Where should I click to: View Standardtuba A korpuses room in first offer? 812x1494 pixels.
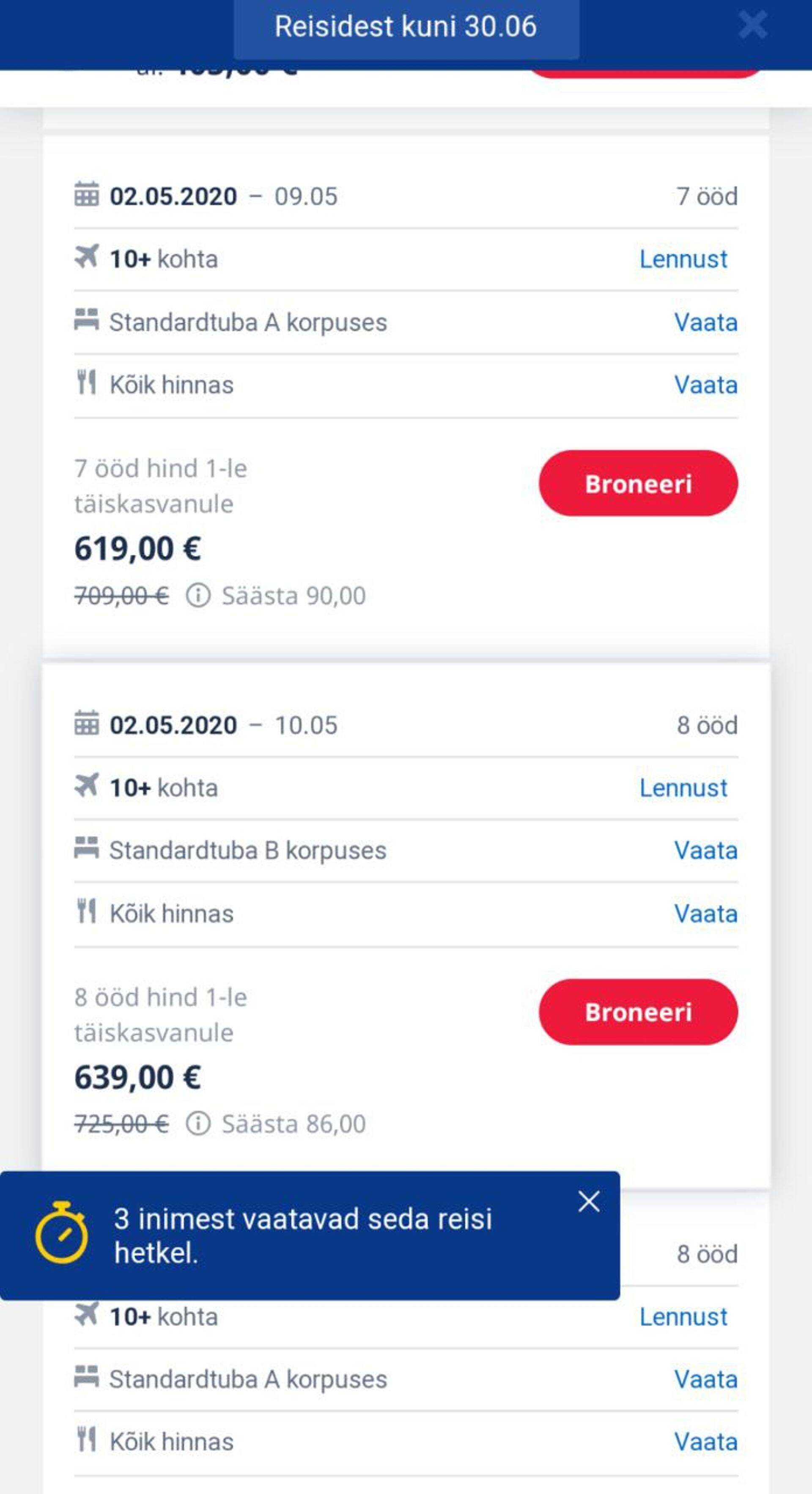(x=705, y=322)
